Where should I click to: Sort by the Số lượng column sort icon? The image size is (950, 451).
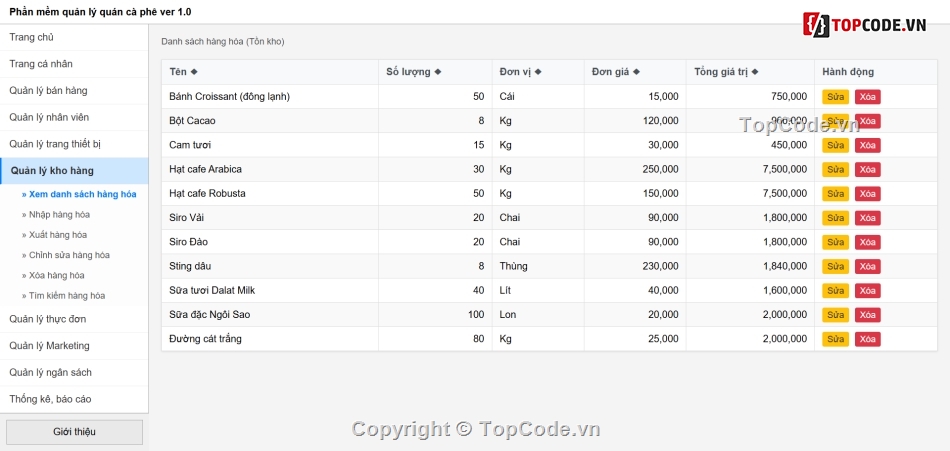(437, 72)
